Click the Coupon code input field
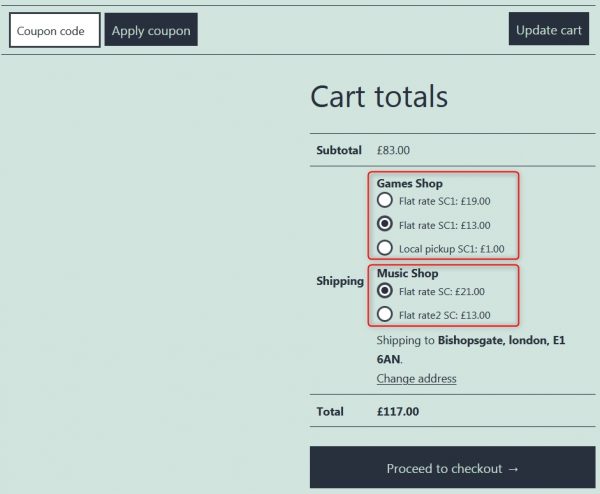 (x=55, y=30)
